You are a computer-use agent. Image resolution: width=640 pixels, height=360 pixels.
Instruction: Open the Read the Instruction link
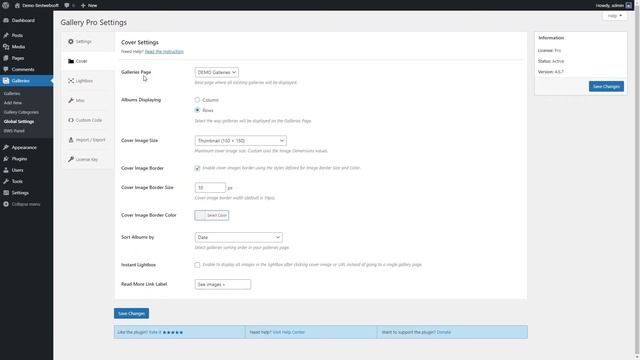(x=164, y=51)
